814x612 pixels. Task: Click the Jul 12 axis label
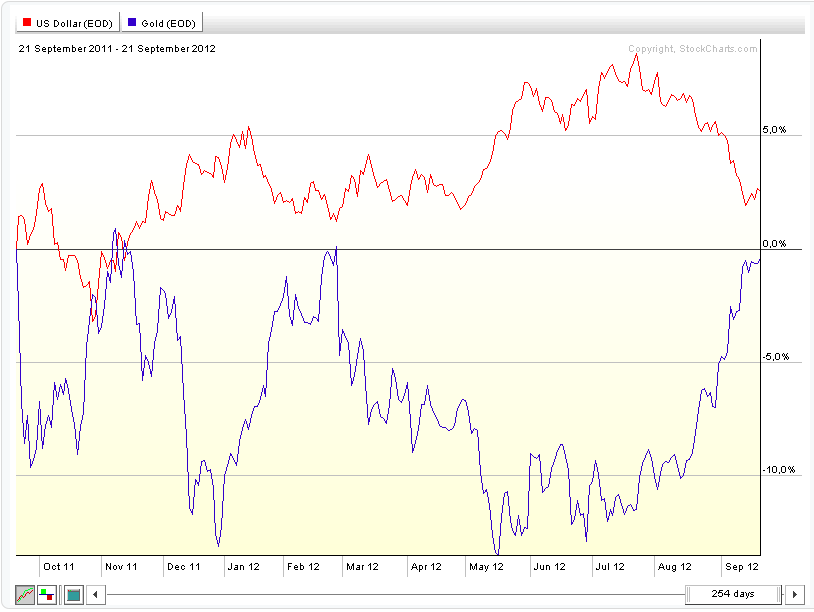click(610, 567)
